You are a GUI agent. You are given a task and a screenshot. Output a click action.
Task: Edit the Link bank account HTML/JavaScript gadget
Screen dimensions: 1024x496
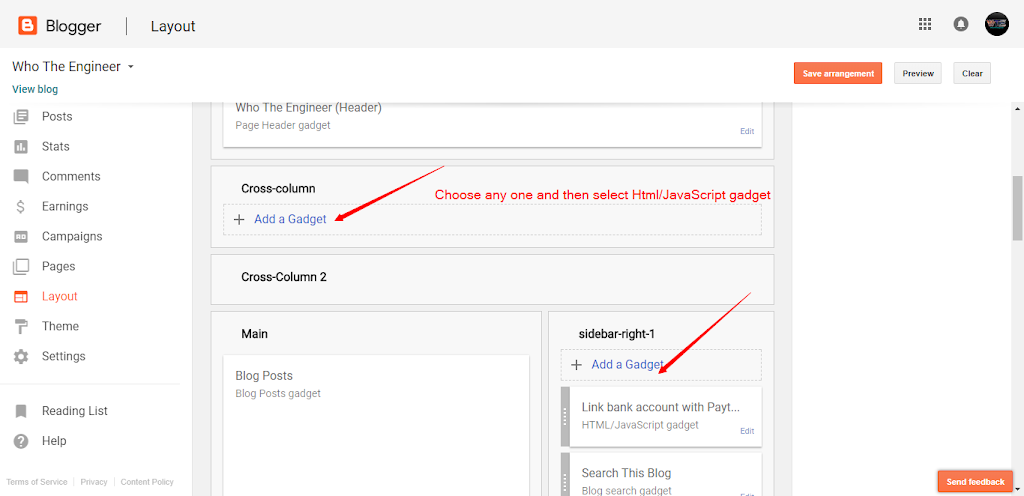[747, 431]
